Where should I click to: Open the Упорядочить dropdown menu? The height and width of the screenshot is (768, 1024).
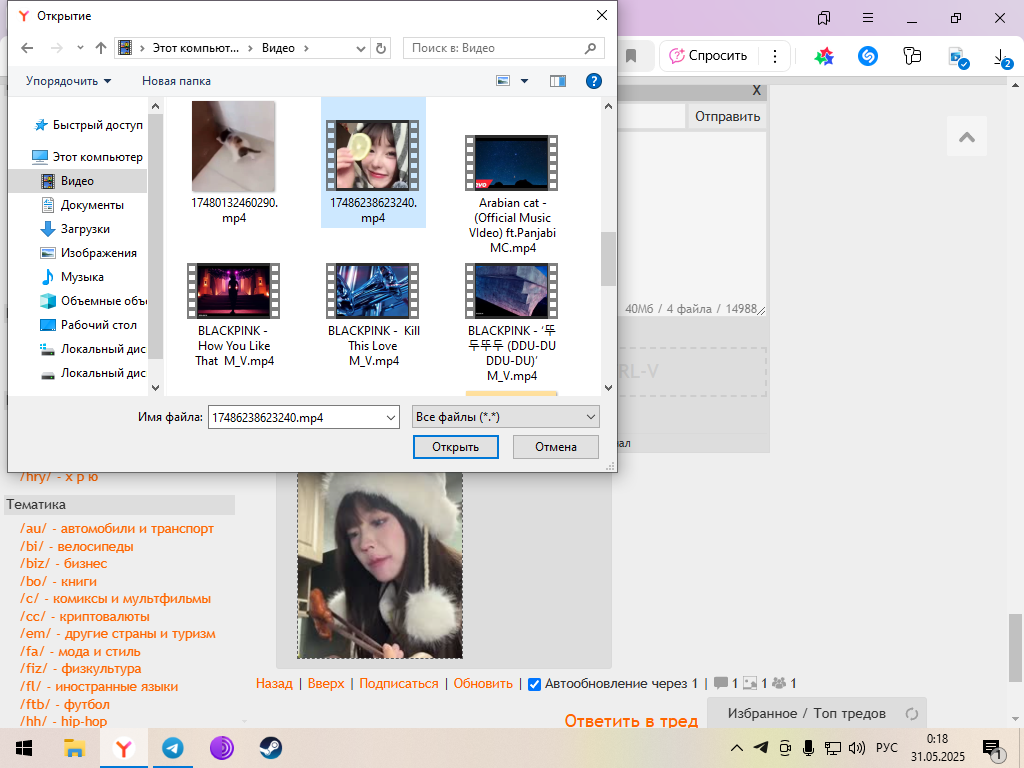point(68,81)
